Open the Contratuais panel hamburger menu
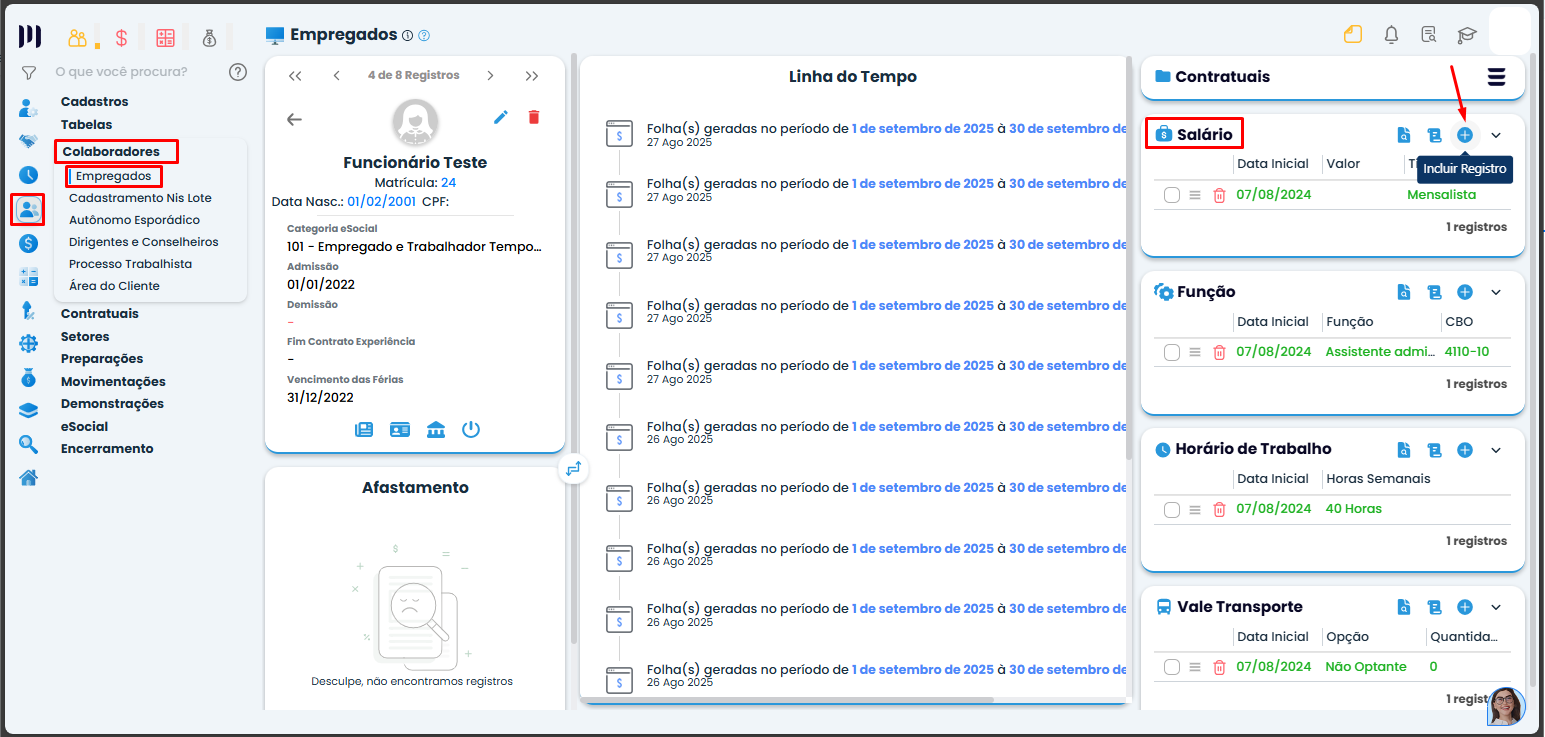 tap(1497, 77)
